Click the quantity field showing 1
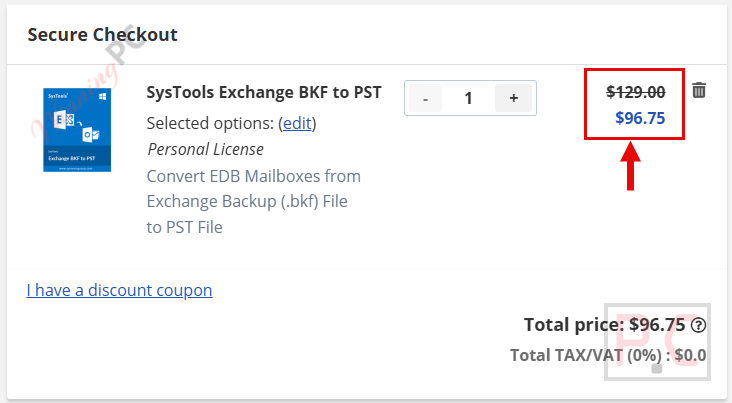The height and width of the screenshot is (403, 732). coord(468,98)
